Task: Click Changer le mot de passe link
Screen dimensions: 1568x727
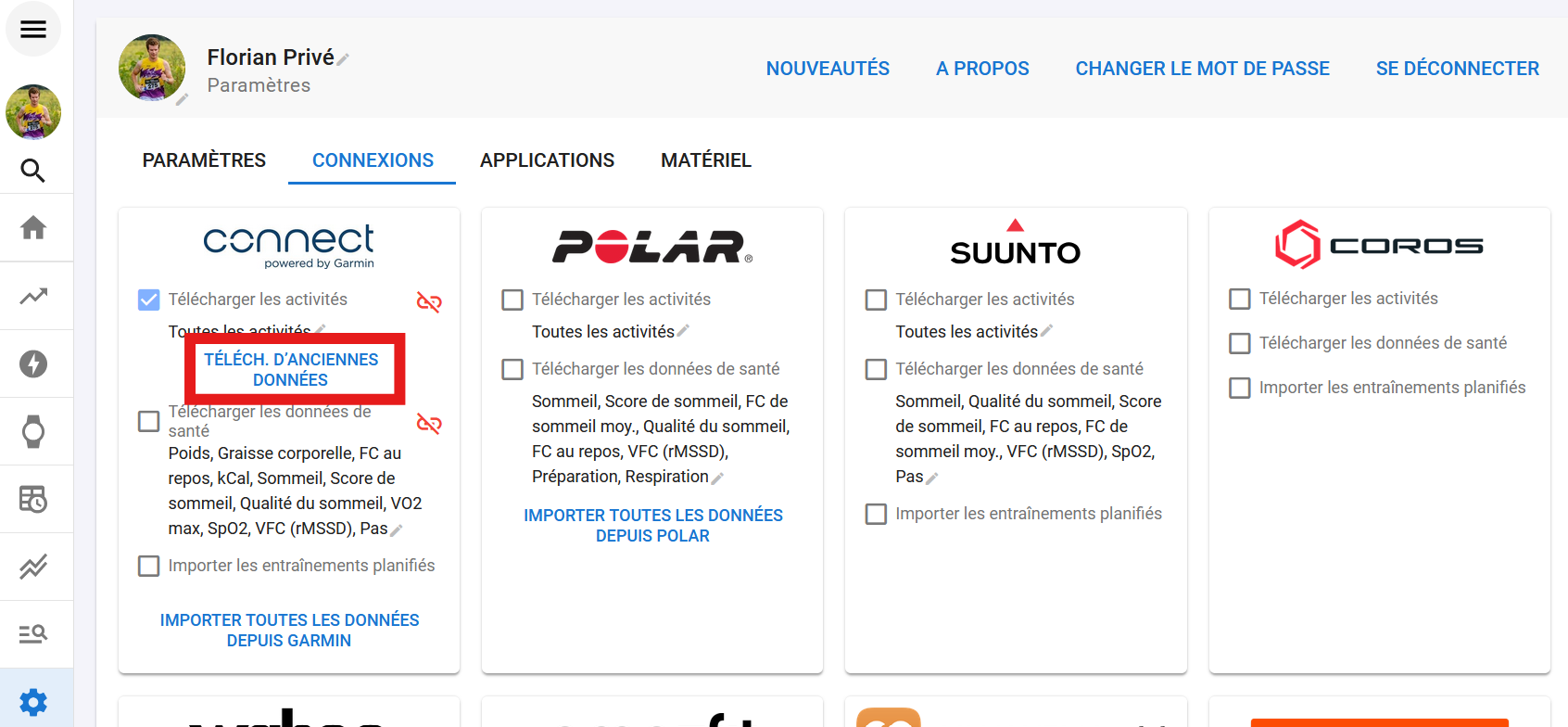Action: (1202, 69)
